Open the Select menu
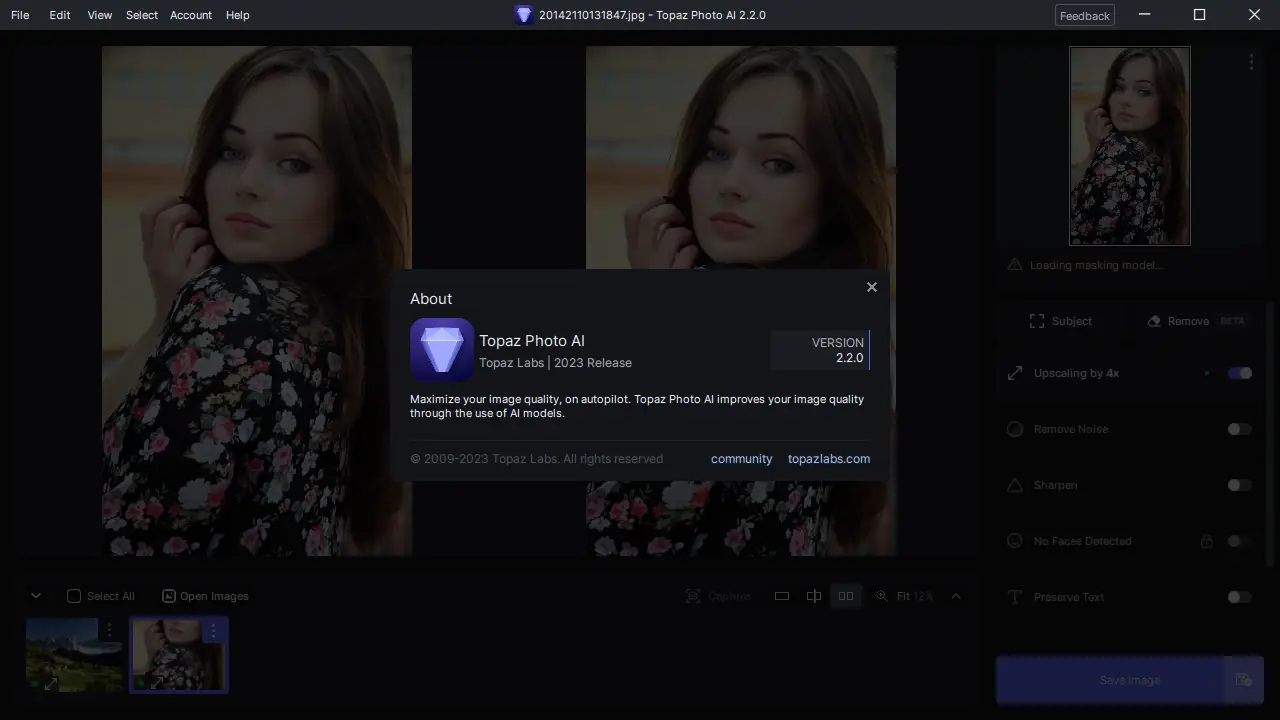 pyautogui.click(x=142, y=15)
